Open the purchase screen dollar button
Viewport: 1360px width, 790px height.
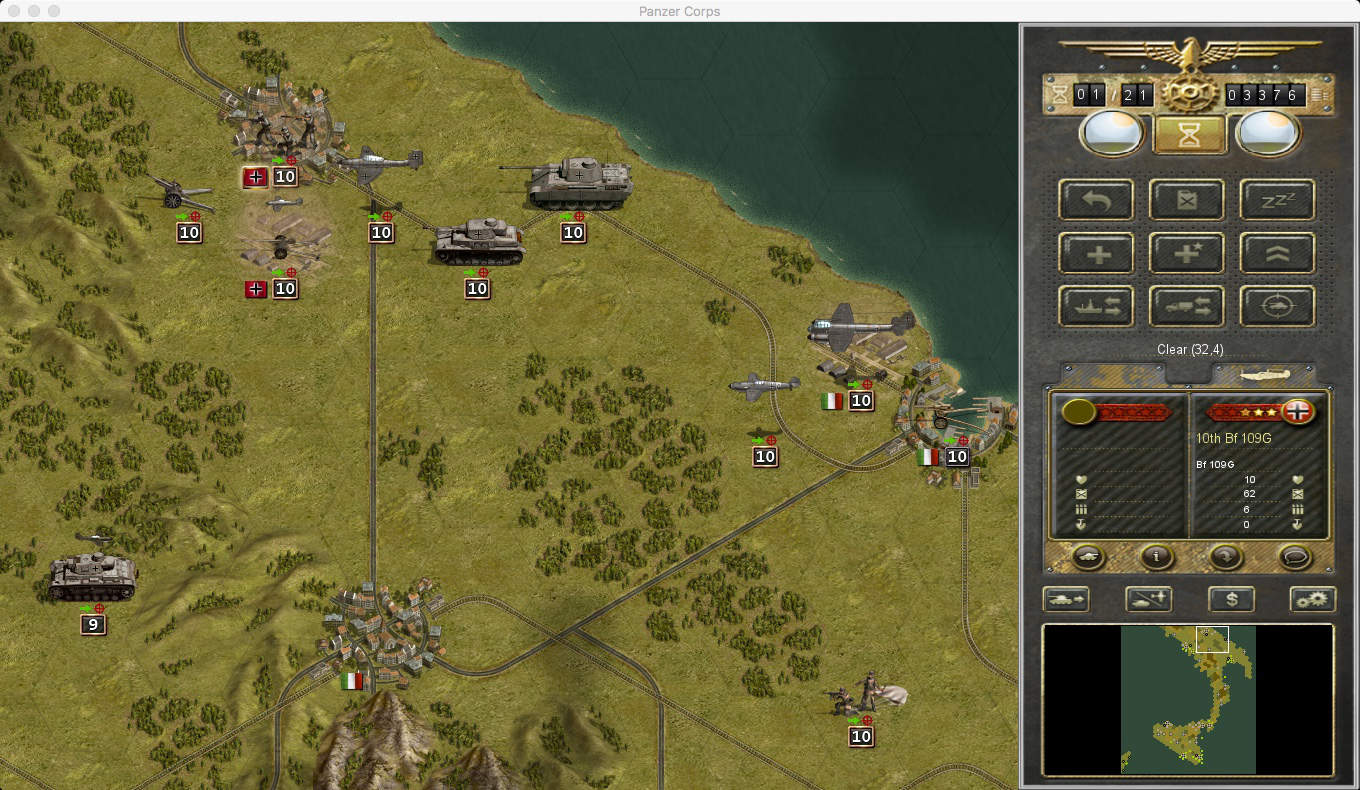click(1231, 599)
